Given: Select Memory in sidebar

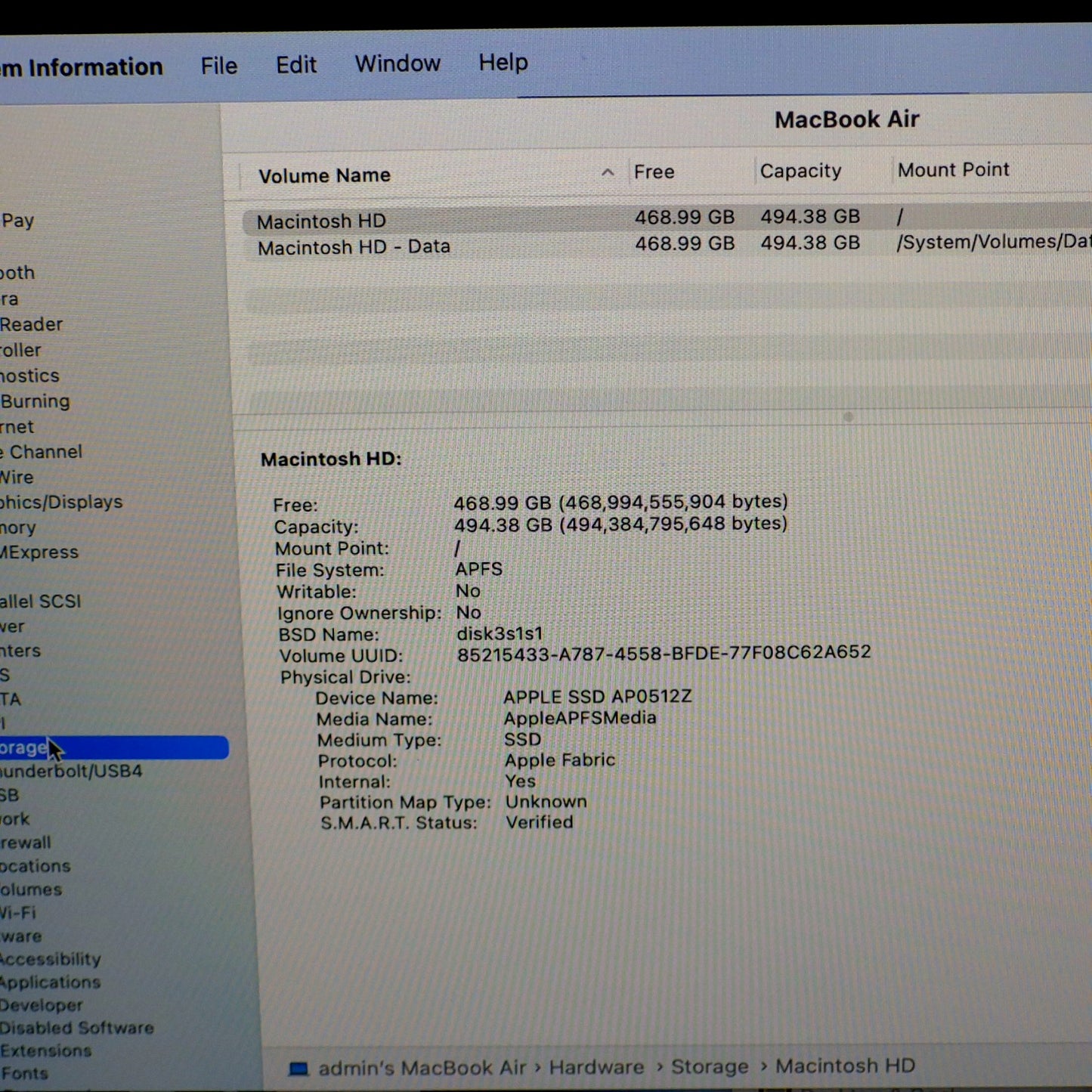Looking at the screenshot, I should tap(18, 528).
